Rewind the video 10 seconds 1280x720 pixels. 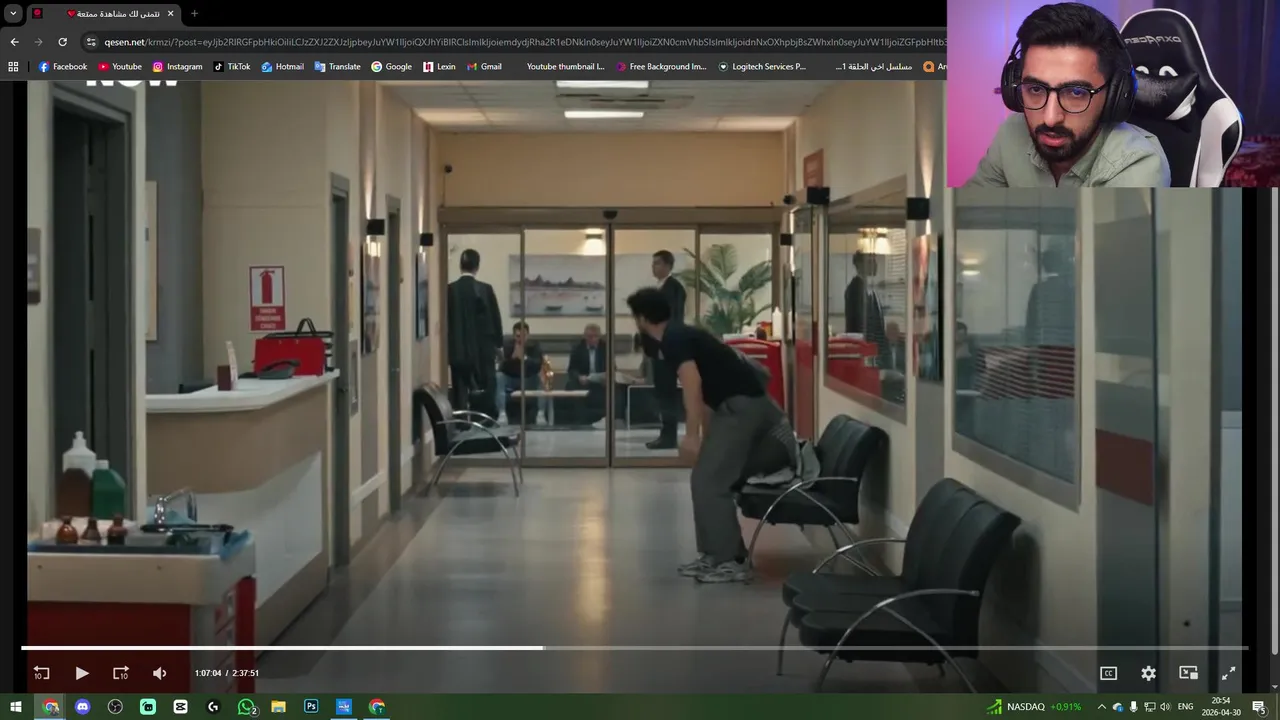pos(41,673)
